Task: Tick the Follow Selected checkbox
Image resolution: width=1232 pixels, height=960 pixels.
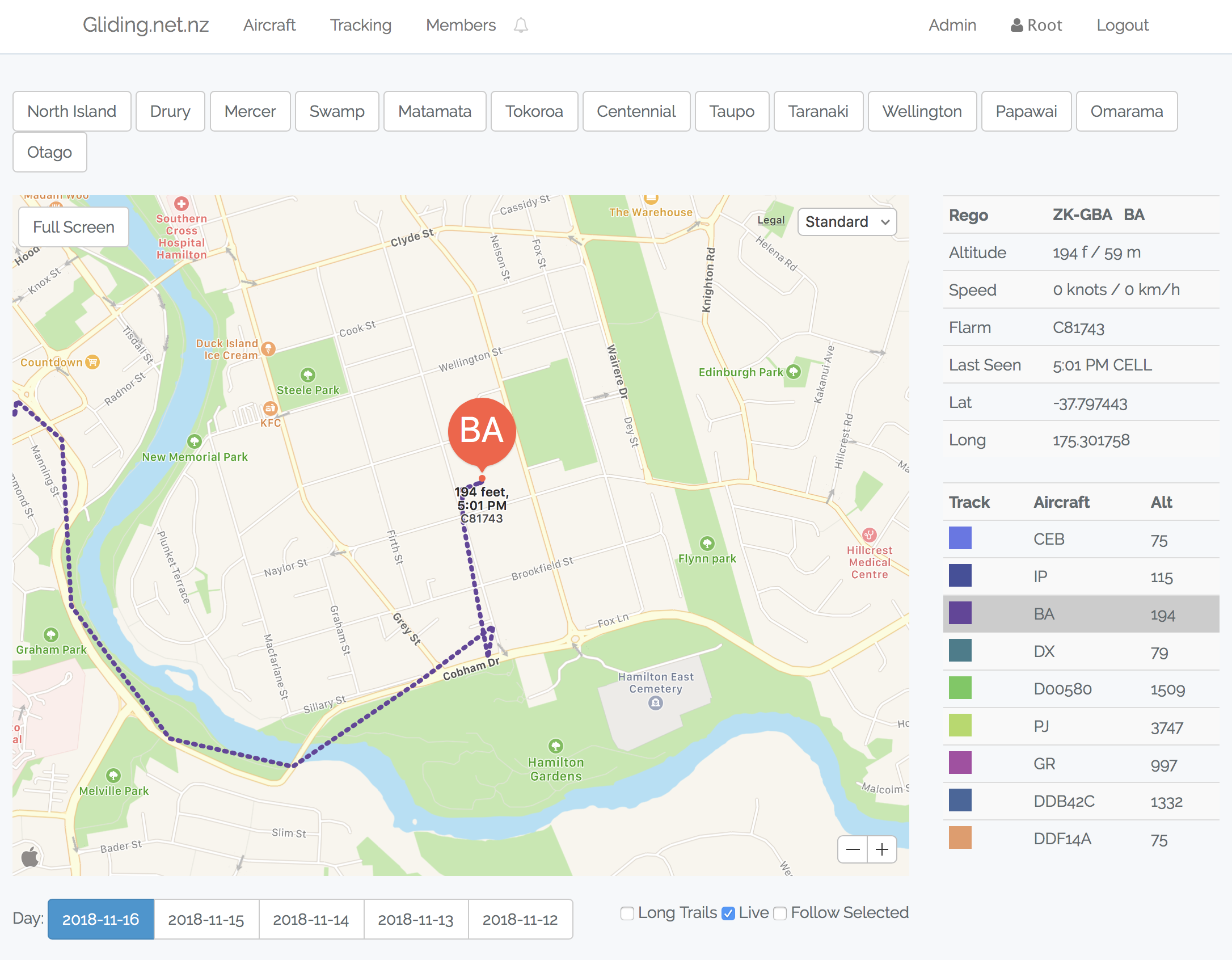Action: pos(780,913)
